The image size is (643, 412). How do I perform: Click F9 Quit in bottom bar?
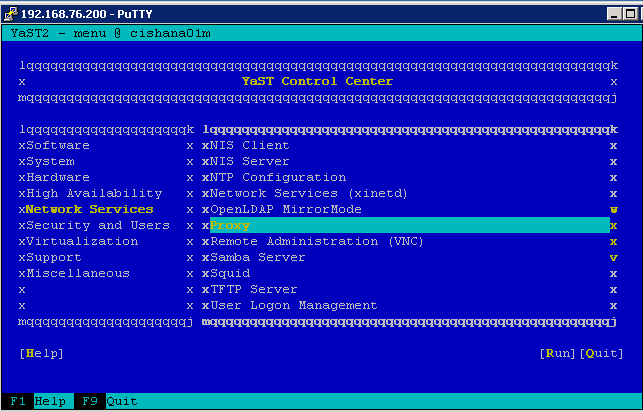point(109,401)
